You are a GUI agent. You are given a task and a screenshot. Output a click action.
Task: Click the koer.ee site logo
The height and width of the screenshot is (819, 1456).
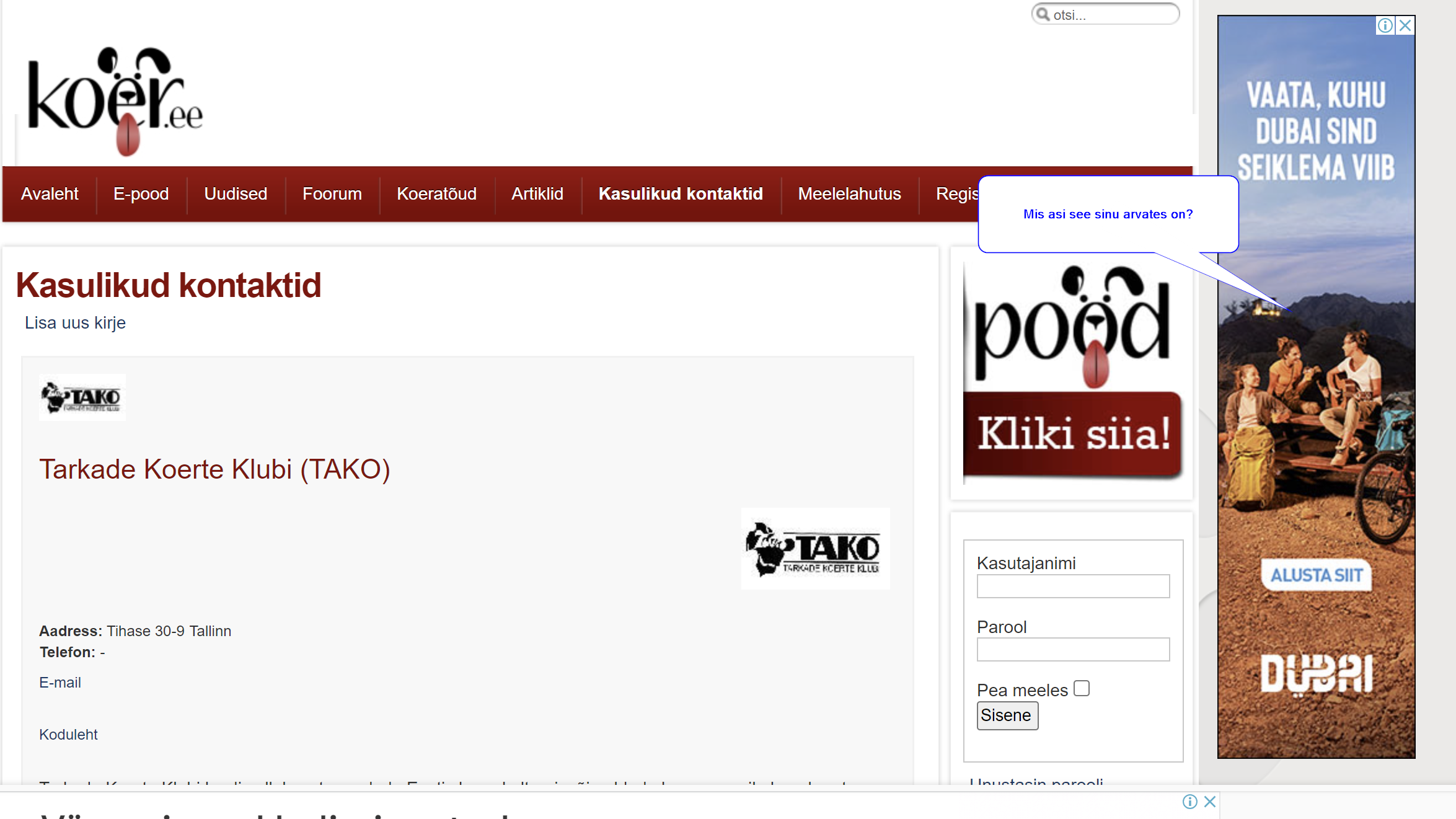pyautogui.click(x=115, y=101)
